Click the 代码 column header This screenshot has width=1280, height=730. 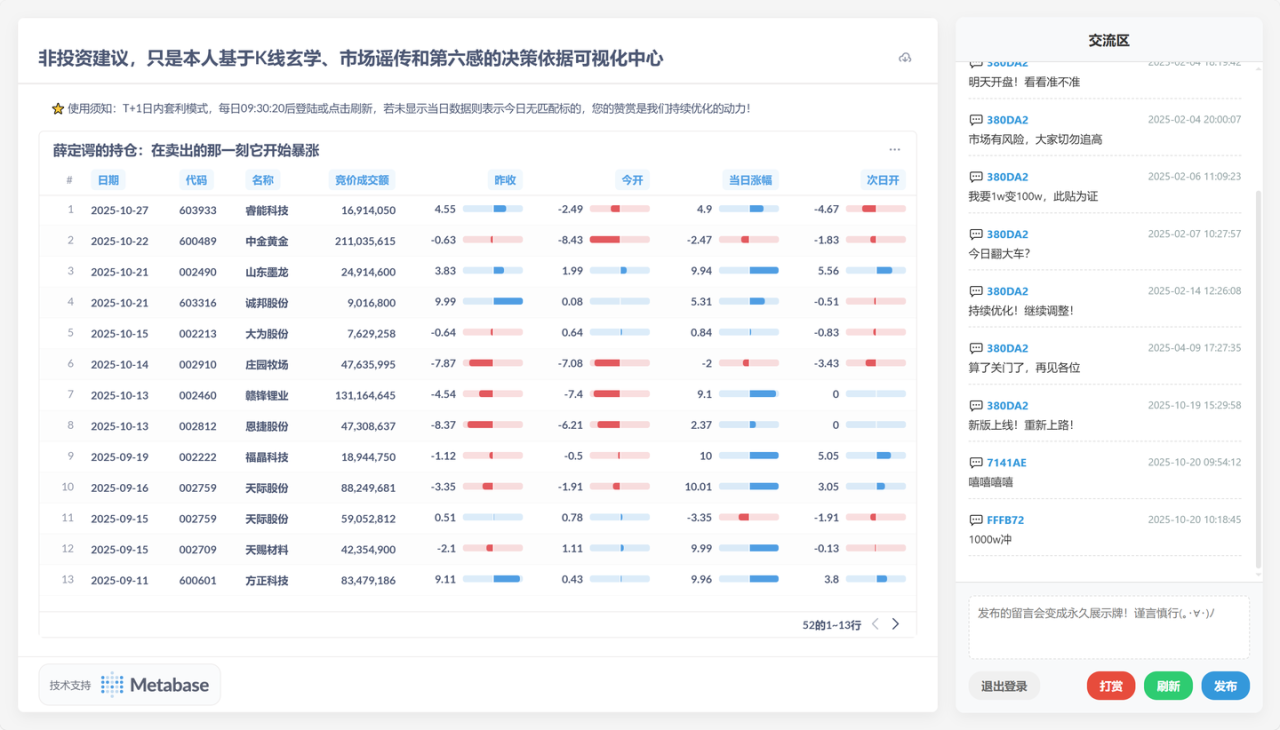(195, 180)
